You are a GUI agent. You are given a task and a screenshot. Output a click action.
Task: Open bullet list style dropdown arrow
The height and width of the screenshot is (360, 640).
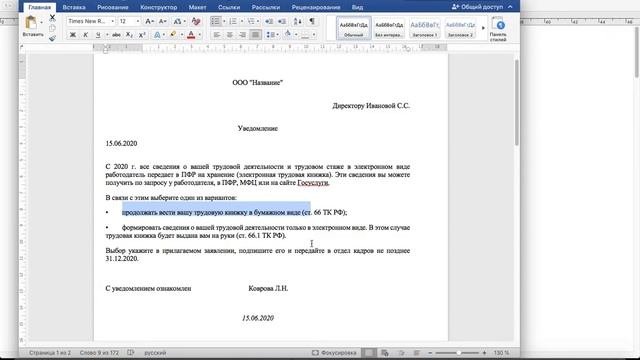(x=224, y=21)
